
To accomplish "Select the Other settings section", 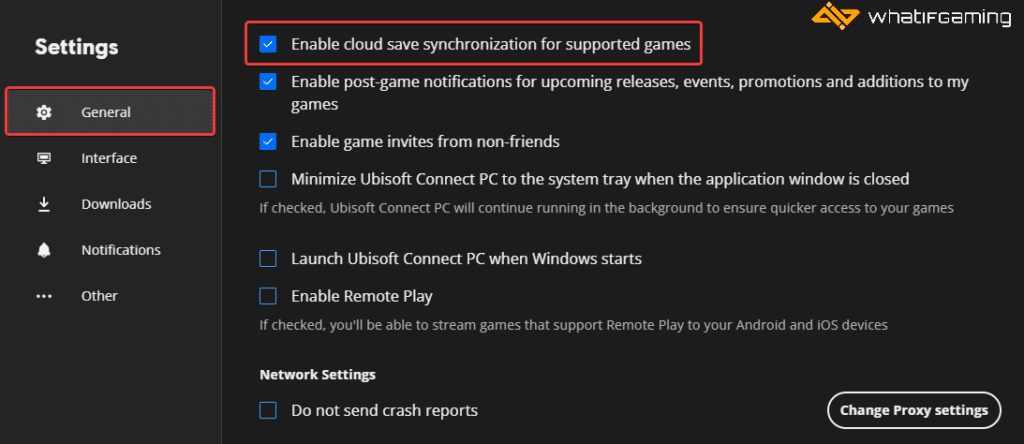I will 99,296.
